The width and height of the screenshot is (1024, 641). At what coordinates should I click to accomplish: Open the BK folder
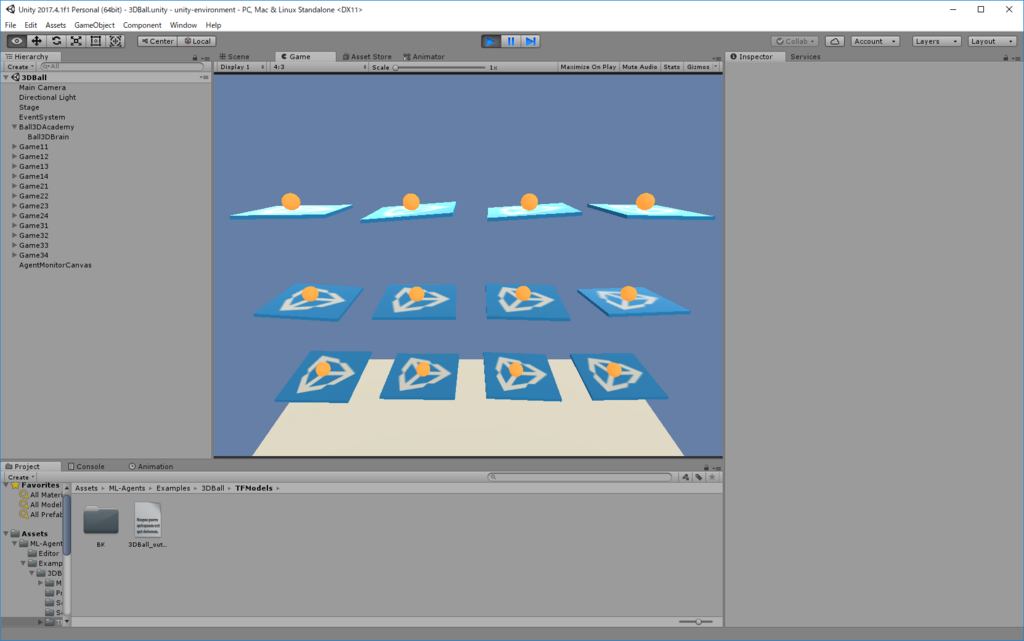click(101, 525)
